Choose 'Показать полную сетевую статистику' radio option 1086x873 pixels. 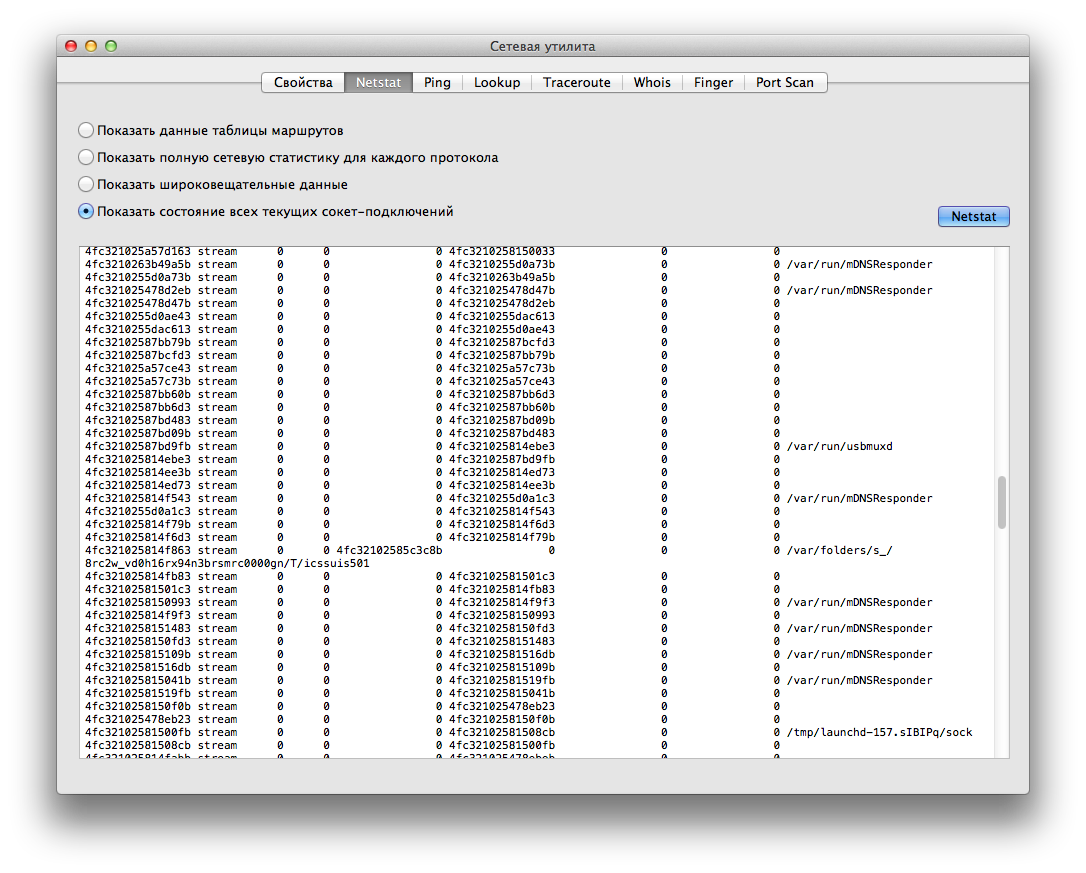[87, 158]
